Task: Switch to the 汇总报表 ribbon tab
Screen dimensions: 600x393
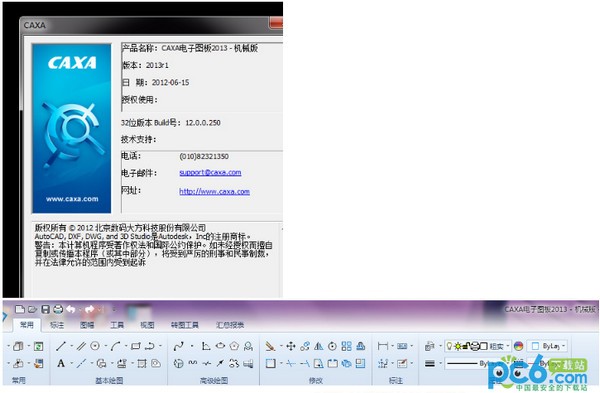Action: pyautogui.click(x=230, y=325)
